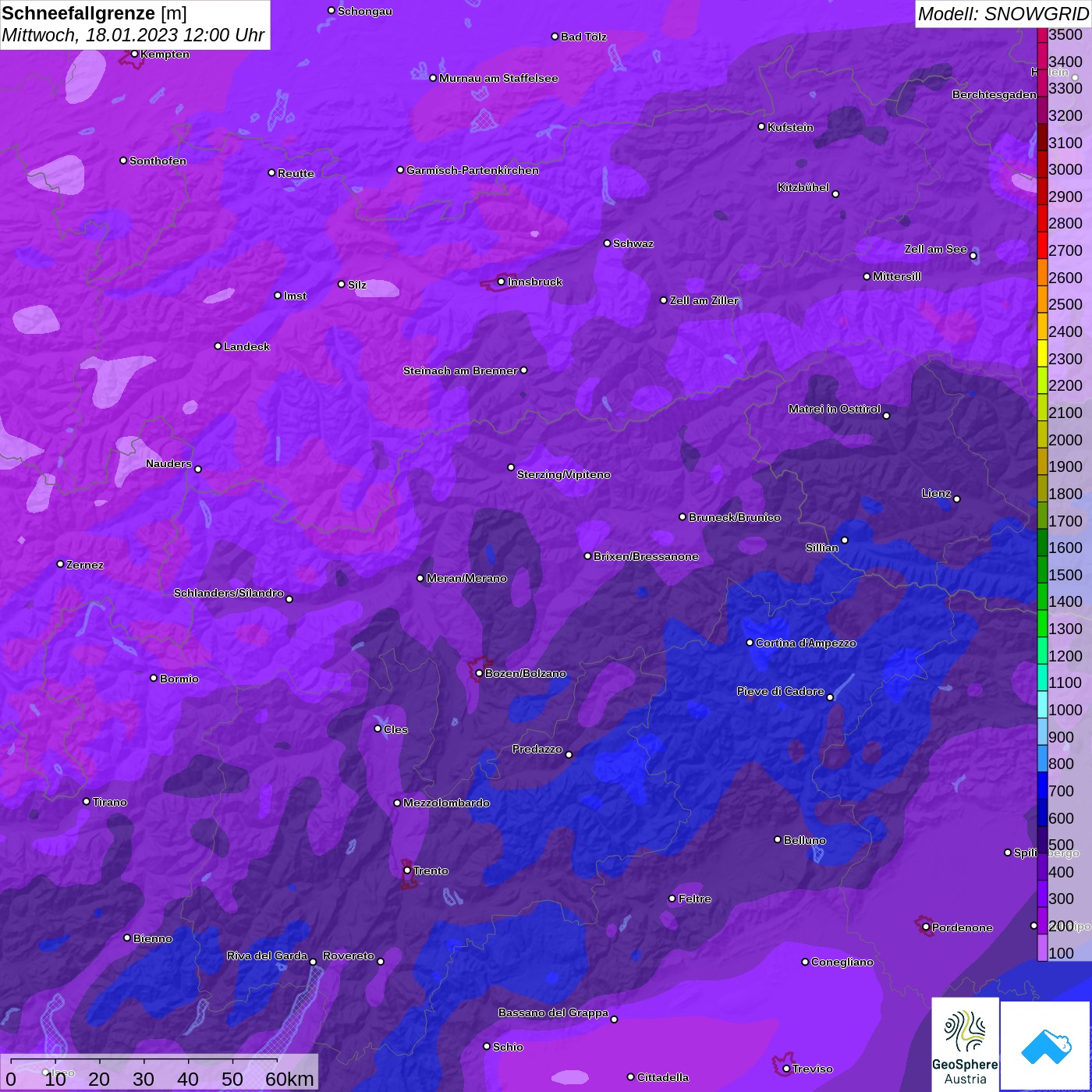Click the blue cloud-and-mountain logo
Viewport: 1092px width, 1092px height.
pos(1045,1046)
